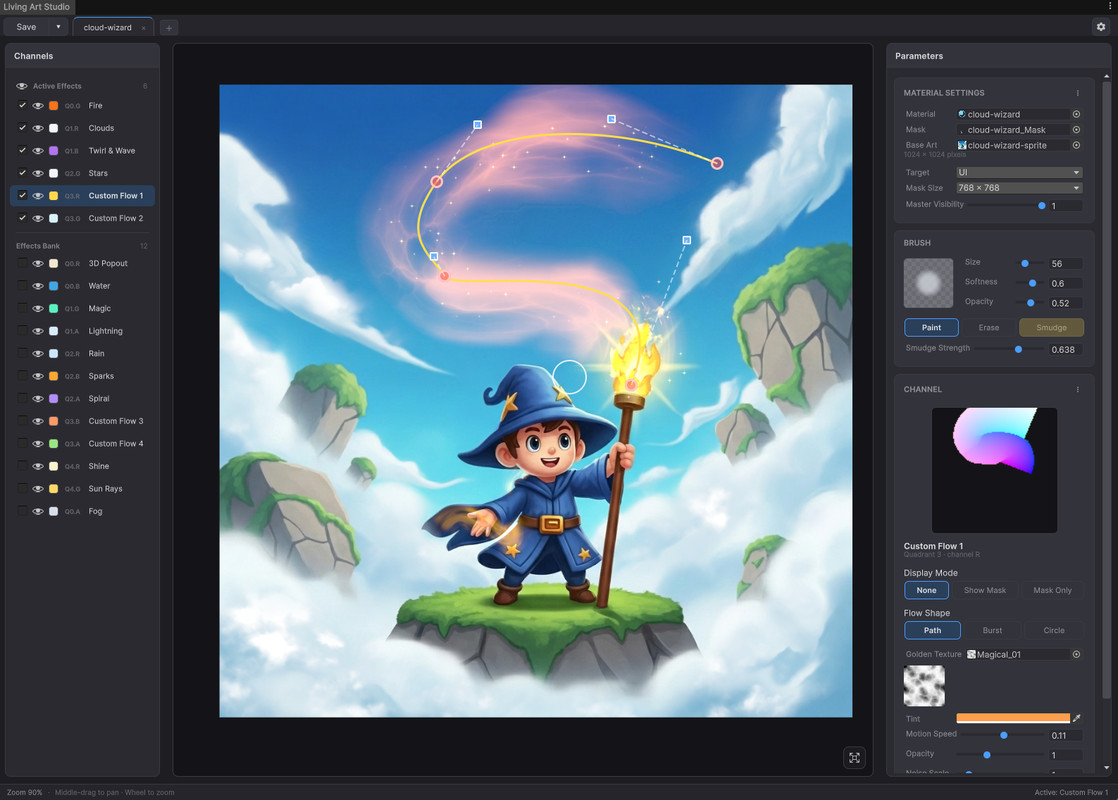The width and height of the screenshot is (1118, 800).
Task: Open Channel section options menu
Action: 1077,389
